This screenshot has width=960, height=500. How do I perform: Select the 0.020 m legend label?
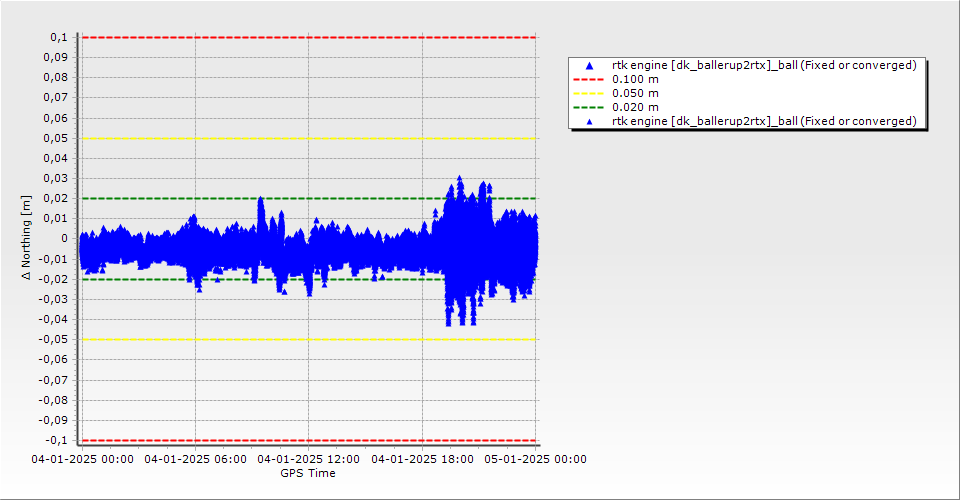tap(635, 107)
